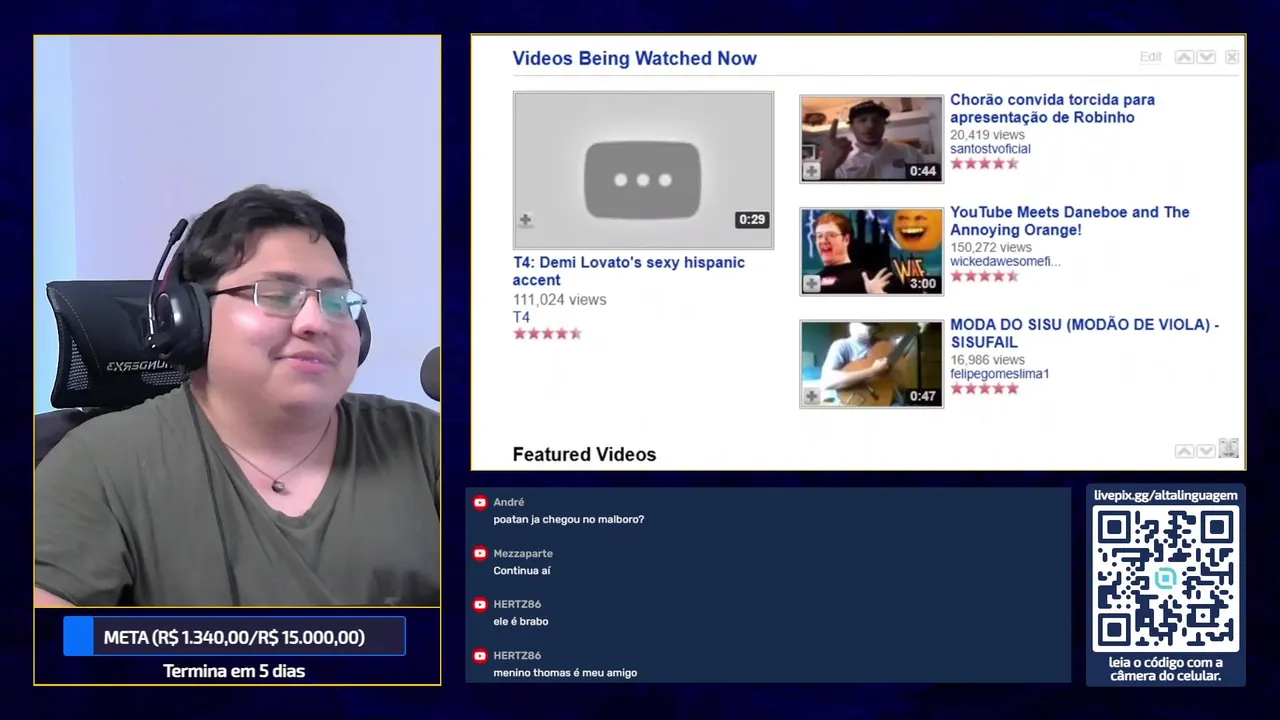Visit the wickedawesomefi... channel

tap(1005, 262)
